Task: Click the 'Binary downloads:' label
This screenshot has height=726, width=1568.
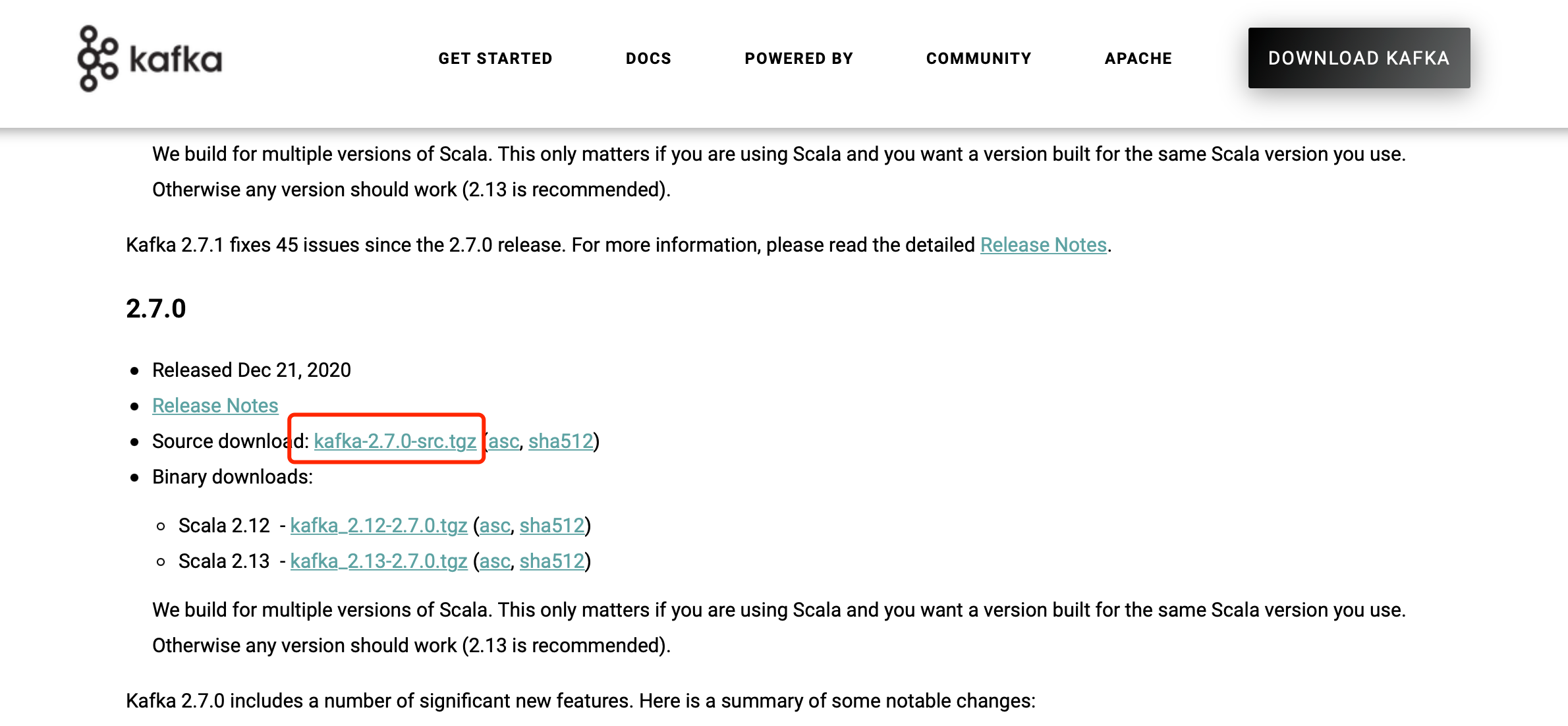Action: point(233,477)
